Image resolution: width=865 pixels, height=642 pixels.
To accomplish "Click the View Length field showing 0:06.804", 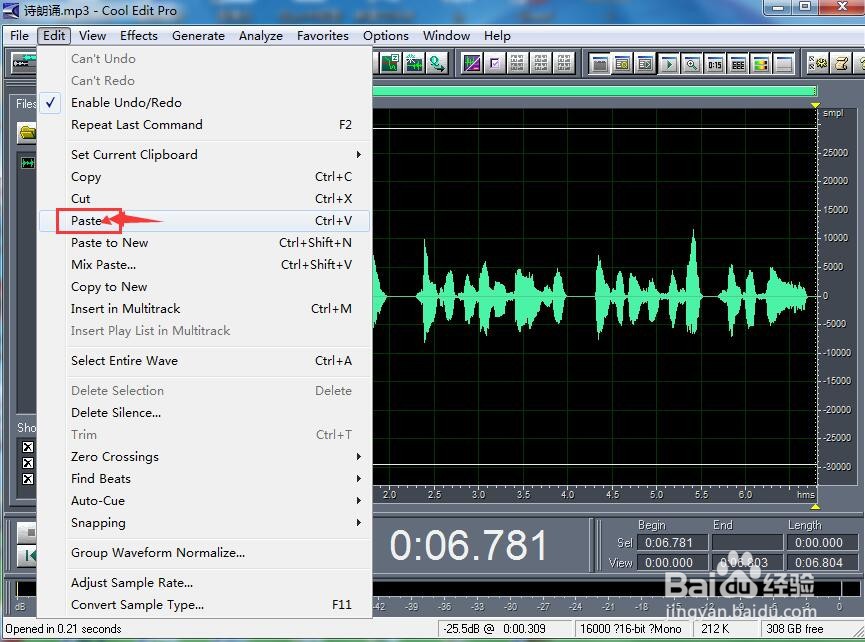I will coord(821,563).
